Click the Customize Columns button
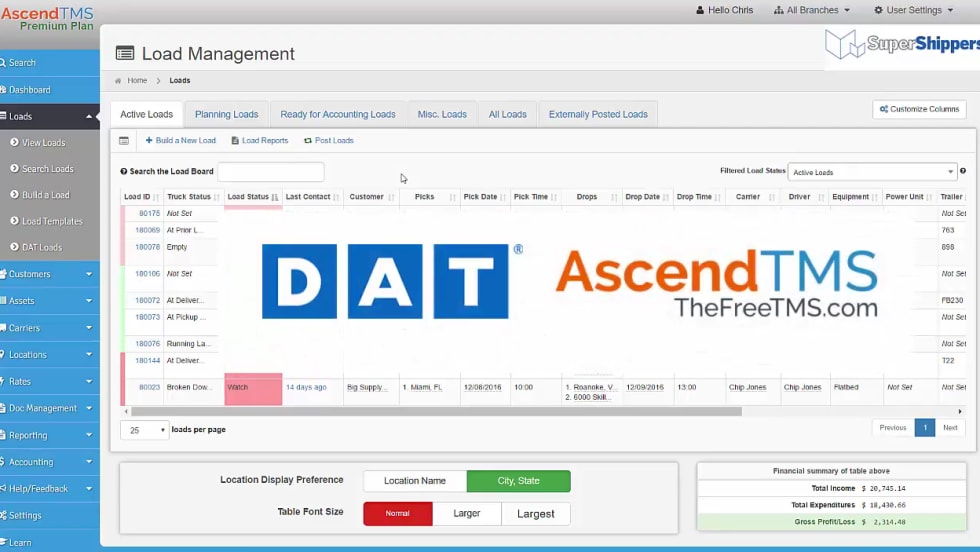This screenshot has height=552, width=980. (918, 109)
